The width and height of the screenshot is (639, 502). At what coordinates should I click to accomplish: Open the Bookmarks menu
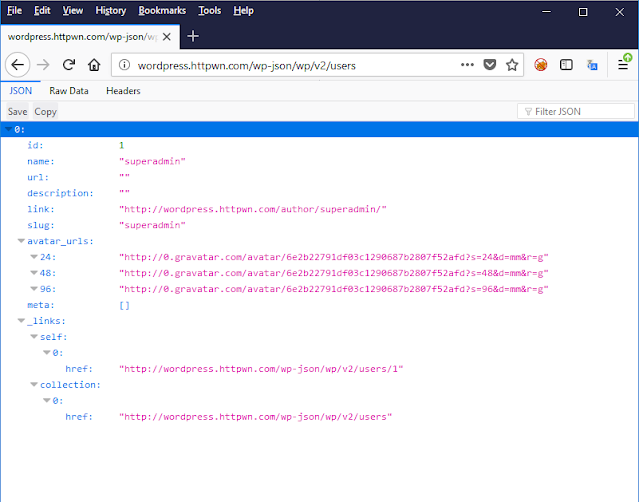pyautogui.click(x=162, y=11)
